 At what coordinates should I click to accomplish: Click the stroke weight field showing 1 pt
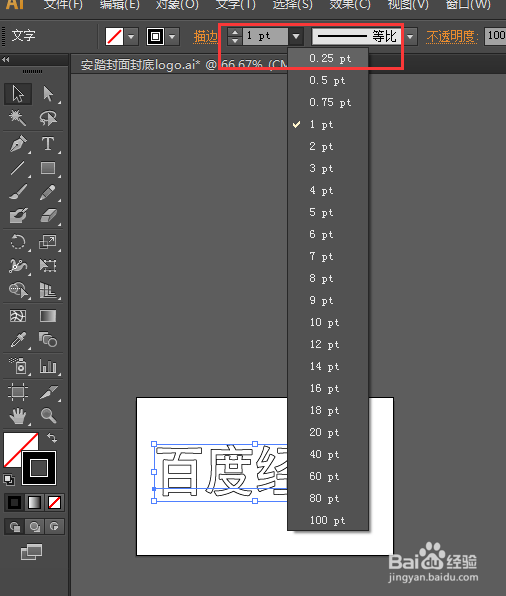click(265, 36)
